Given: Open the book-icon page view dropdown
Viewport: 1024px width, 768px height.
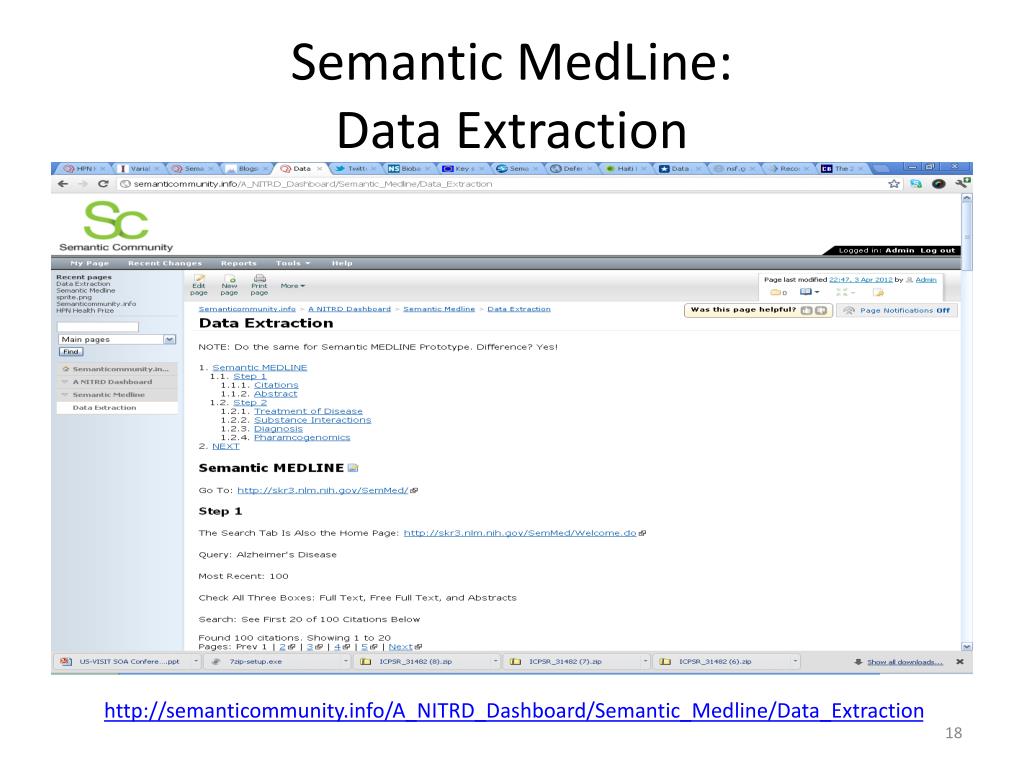Looking at the screenshot, I should (x=810, y=292).
